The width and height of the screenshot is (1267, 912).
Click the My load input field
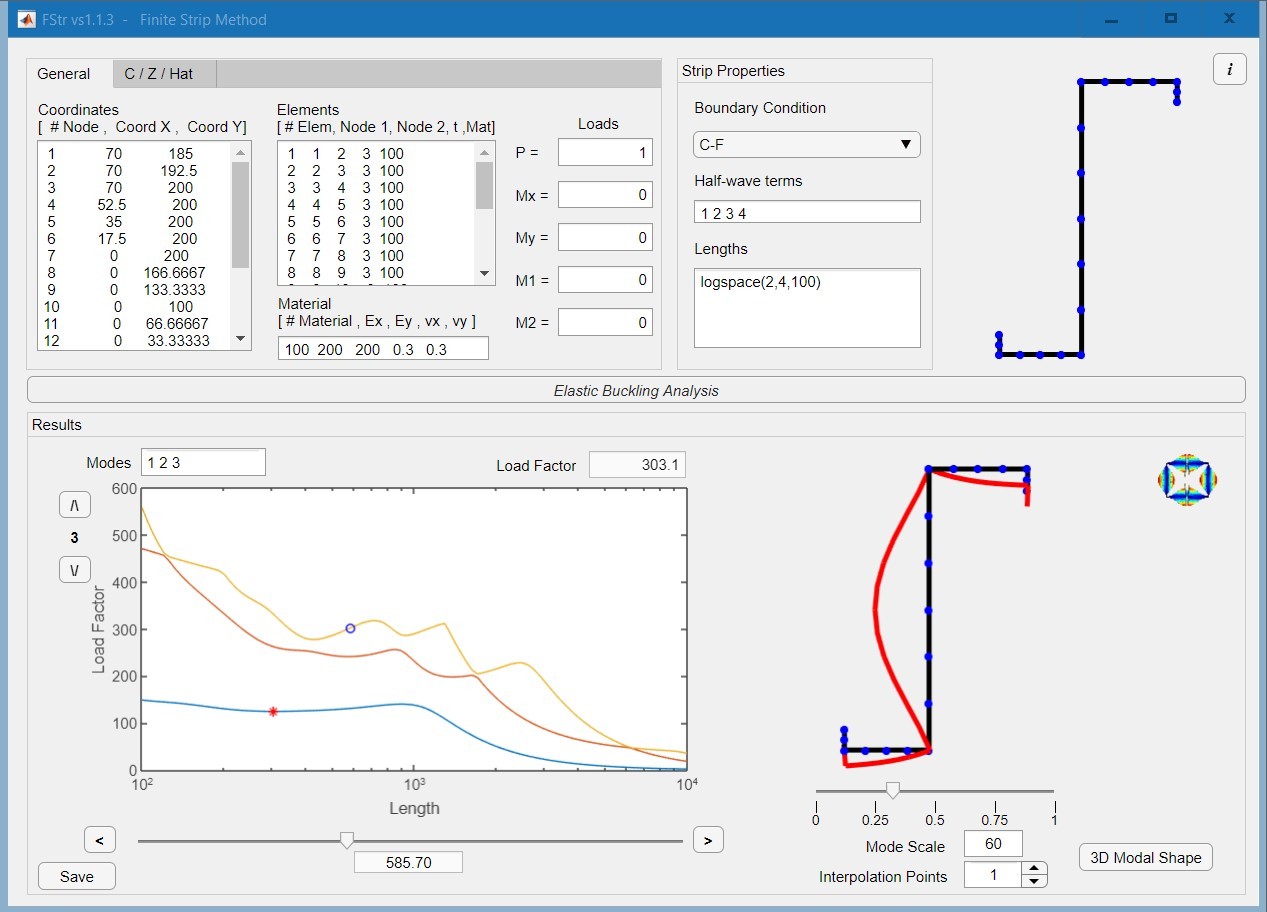point(605,237)
